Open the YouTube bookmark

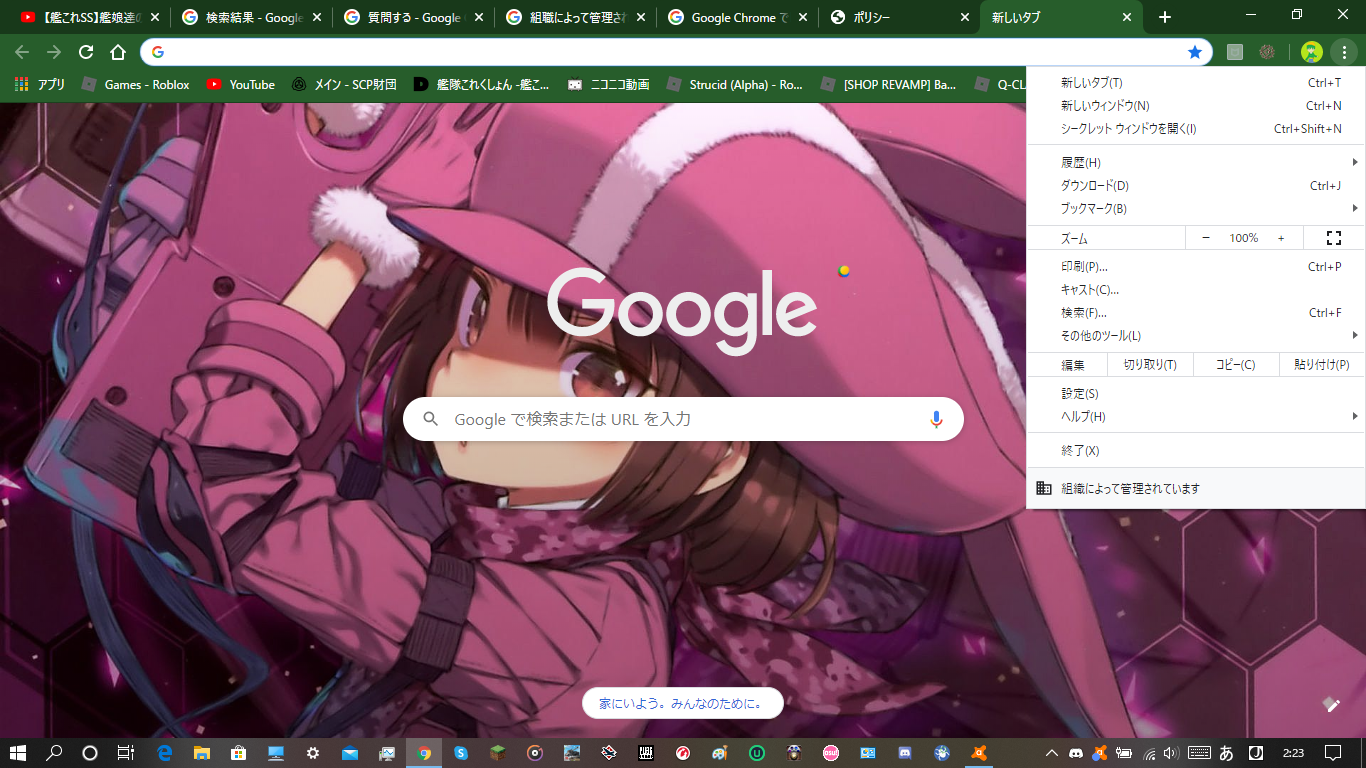(x=241, y=85)
